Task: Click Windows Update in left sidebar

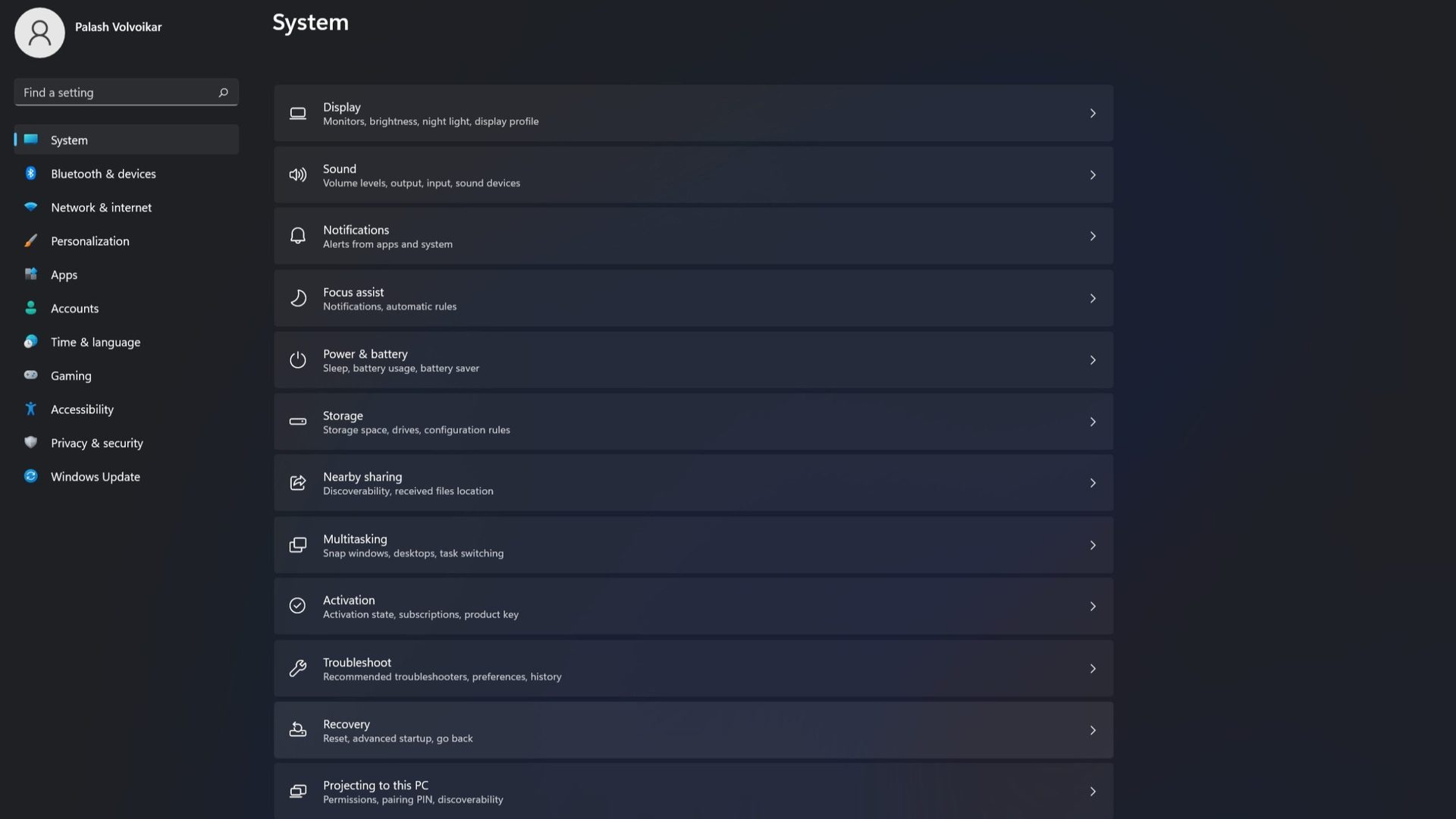Action: click(95, 476)
